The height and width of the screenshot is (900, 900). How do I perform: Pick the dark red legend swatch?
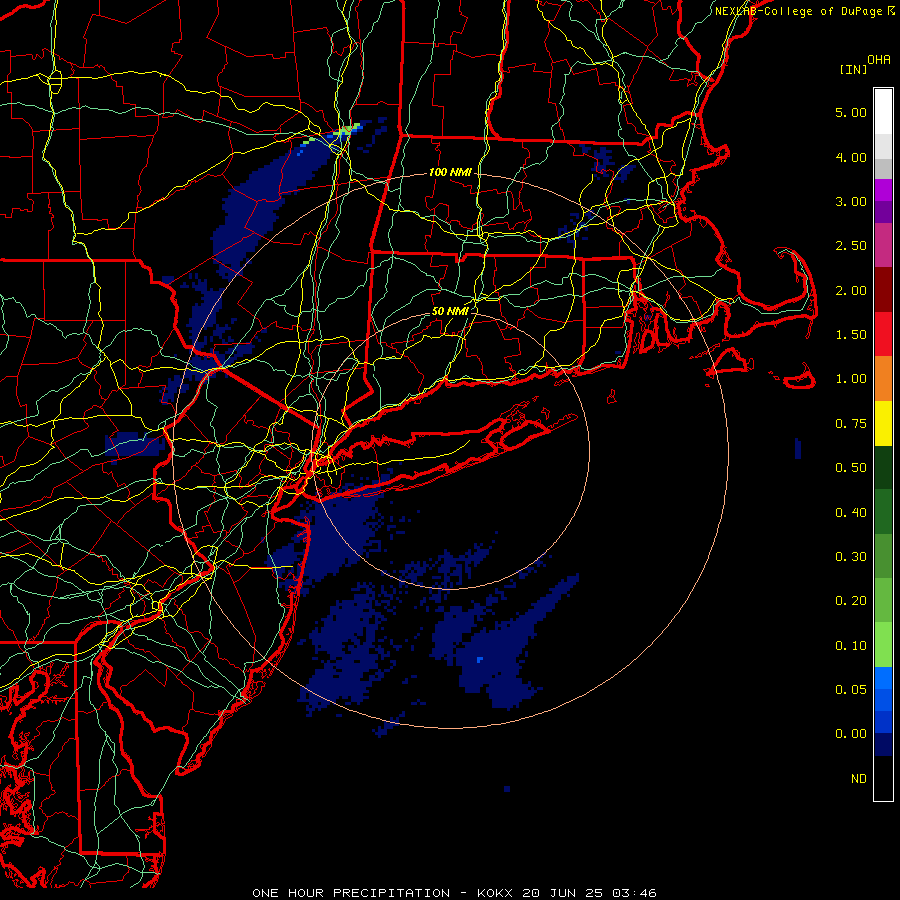[883, 290]
